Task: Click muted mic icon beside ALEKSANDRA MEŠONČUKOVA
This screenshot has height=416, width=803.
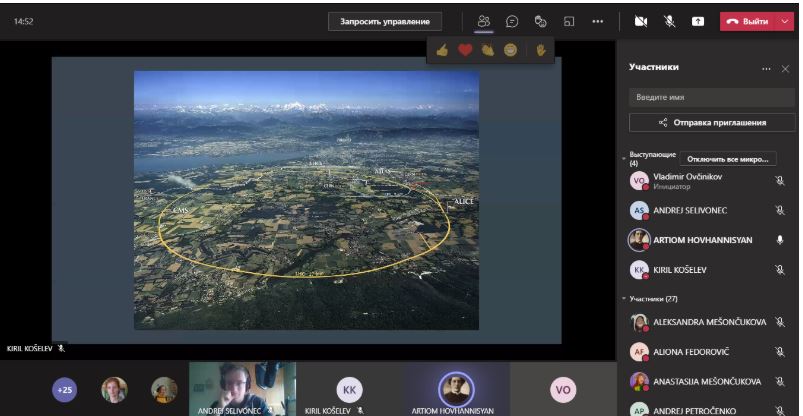Action: (x=779, y=322)
